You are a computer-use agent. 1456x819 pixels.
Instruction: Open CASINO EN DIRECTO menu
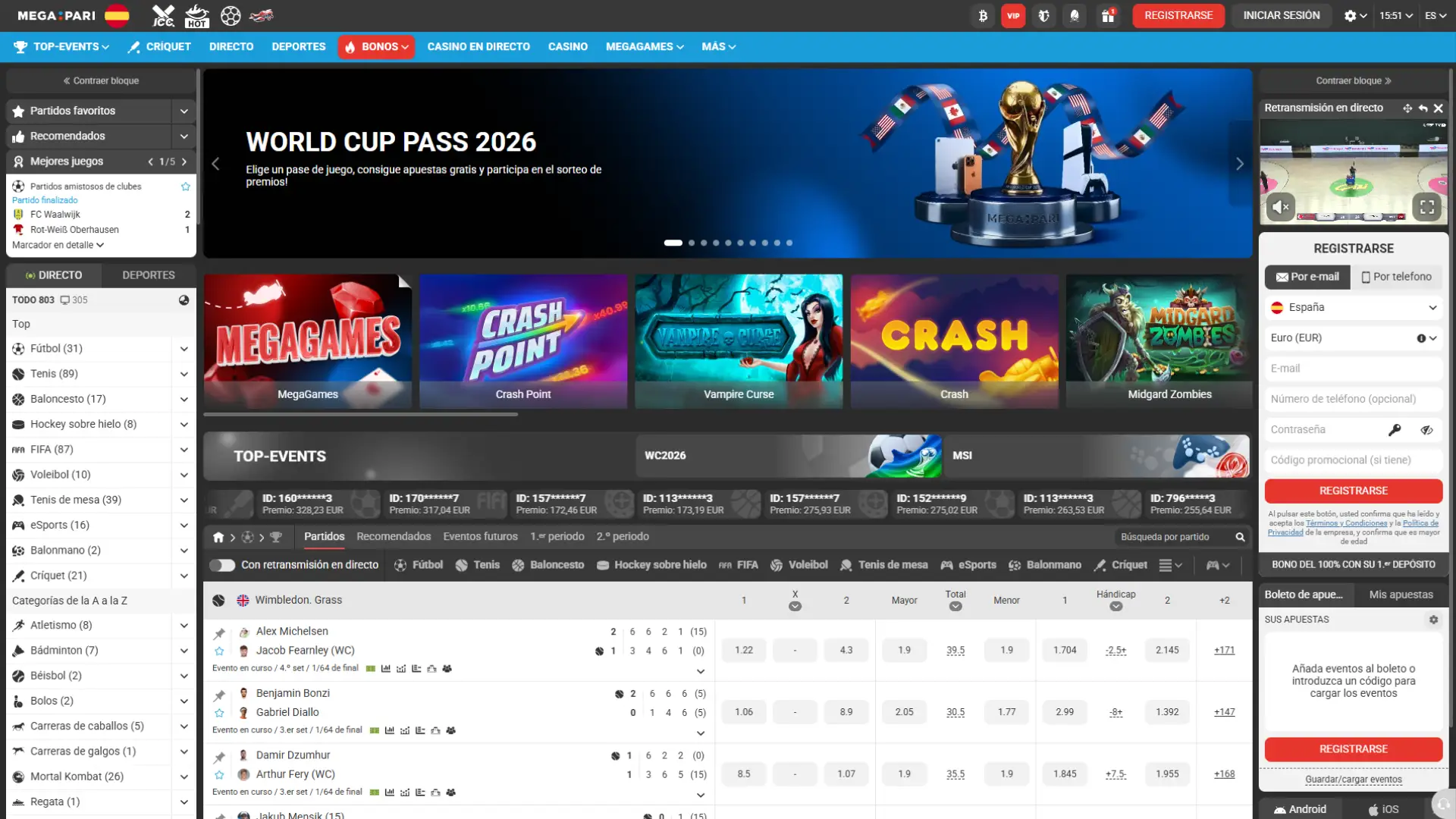coord(479,47)
